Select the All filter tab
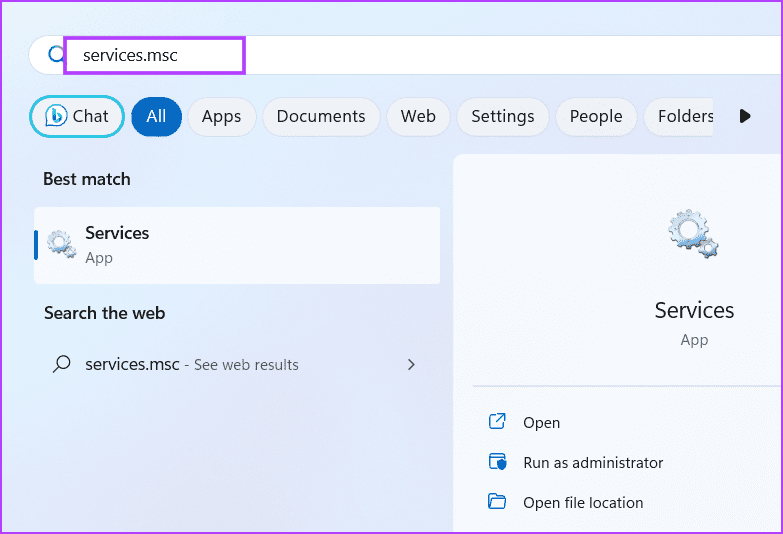 coord(156,116)
